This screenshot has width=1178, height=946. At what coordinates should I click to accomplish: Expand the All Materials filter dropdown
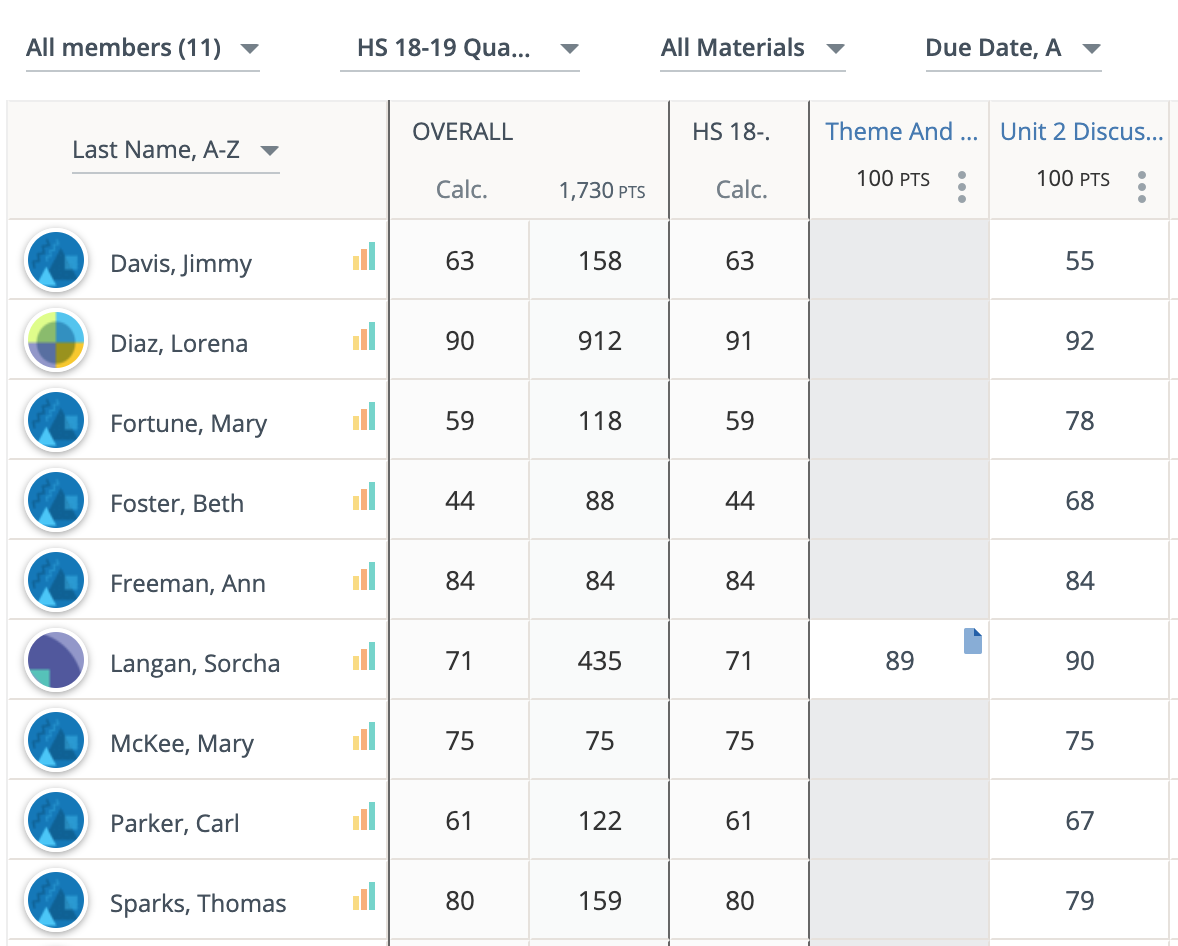coord(752,49)
